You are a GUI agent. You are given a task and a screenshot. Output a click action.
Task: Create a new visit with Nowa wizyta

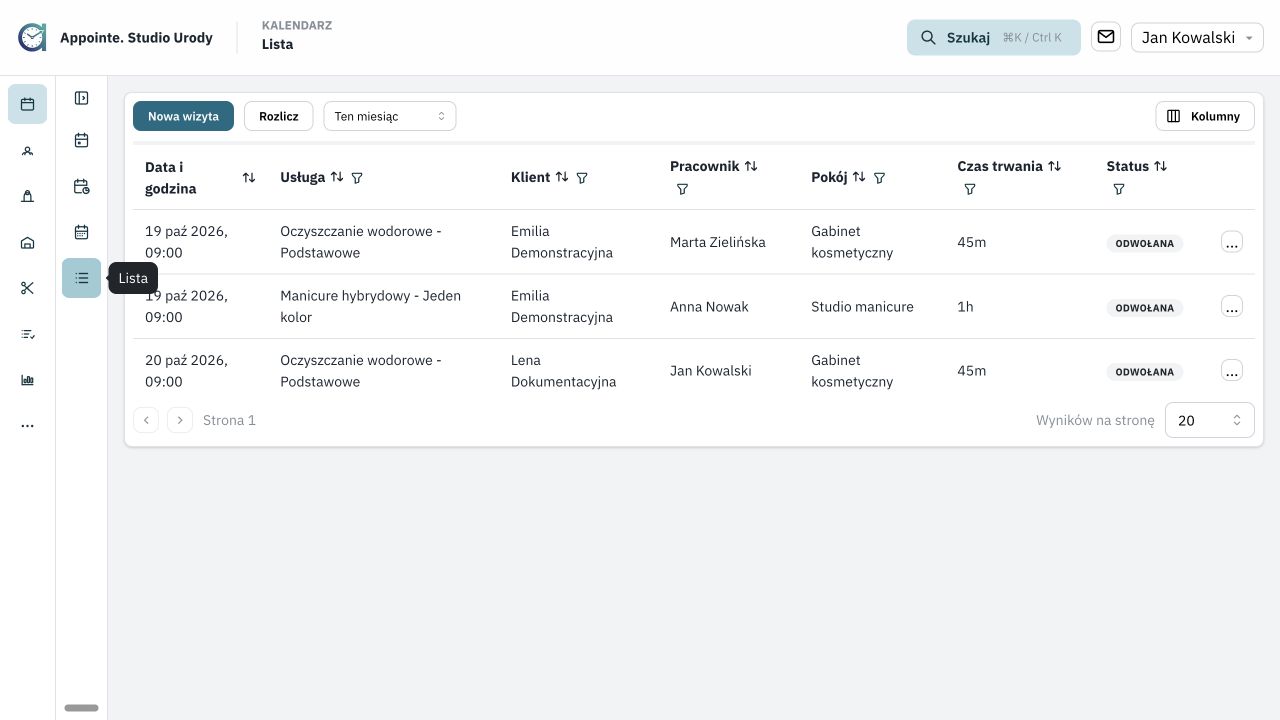point(183,116)
